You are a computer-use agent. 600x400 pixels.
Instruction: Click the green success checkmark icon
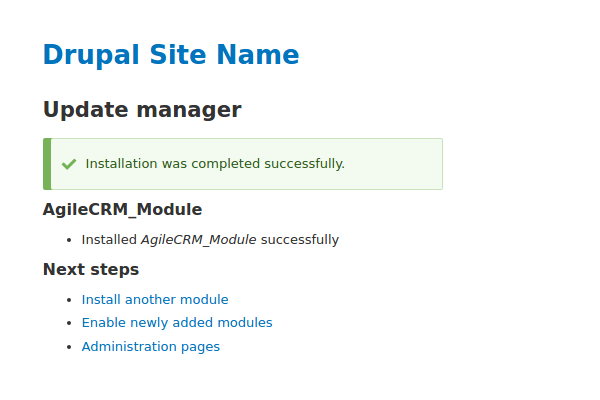point(69,164)
